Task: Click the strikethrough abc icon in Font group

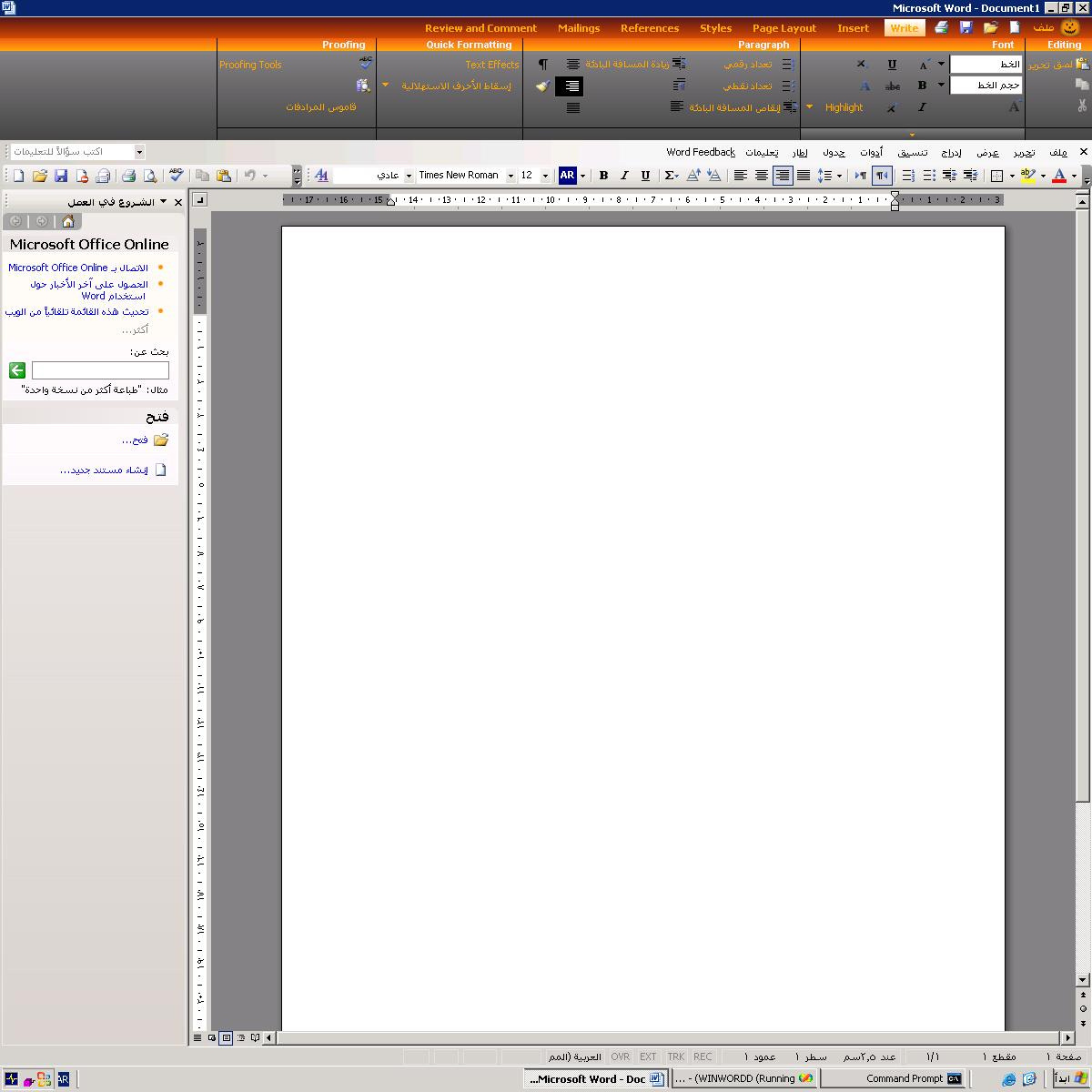Action: pos(893,86)
